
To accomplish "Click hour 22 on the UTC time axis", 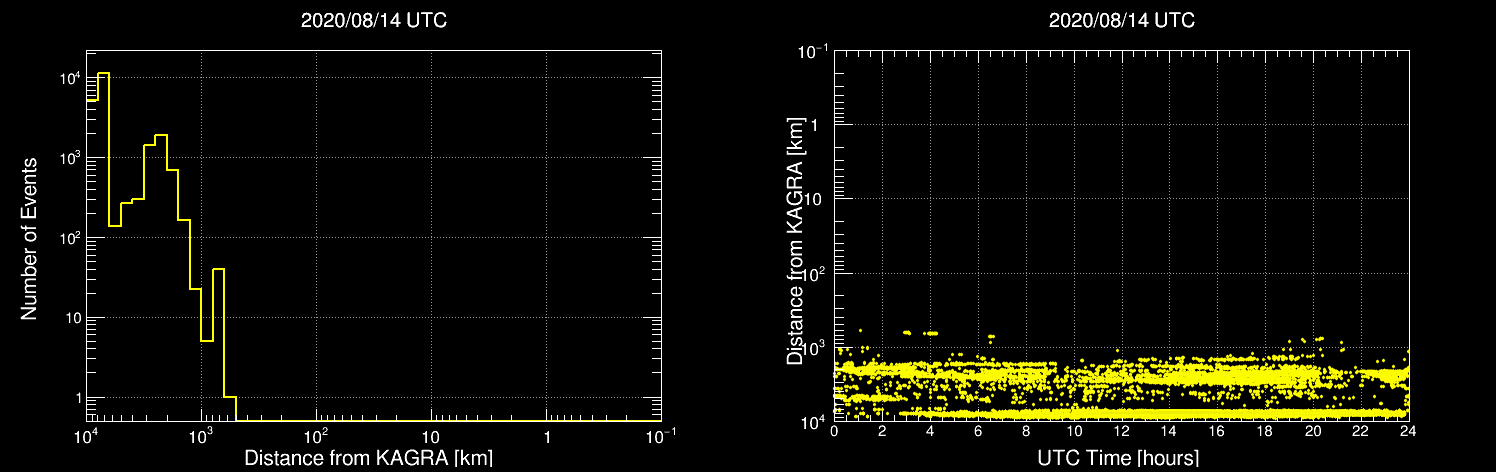I will (x=1361, y=432).
